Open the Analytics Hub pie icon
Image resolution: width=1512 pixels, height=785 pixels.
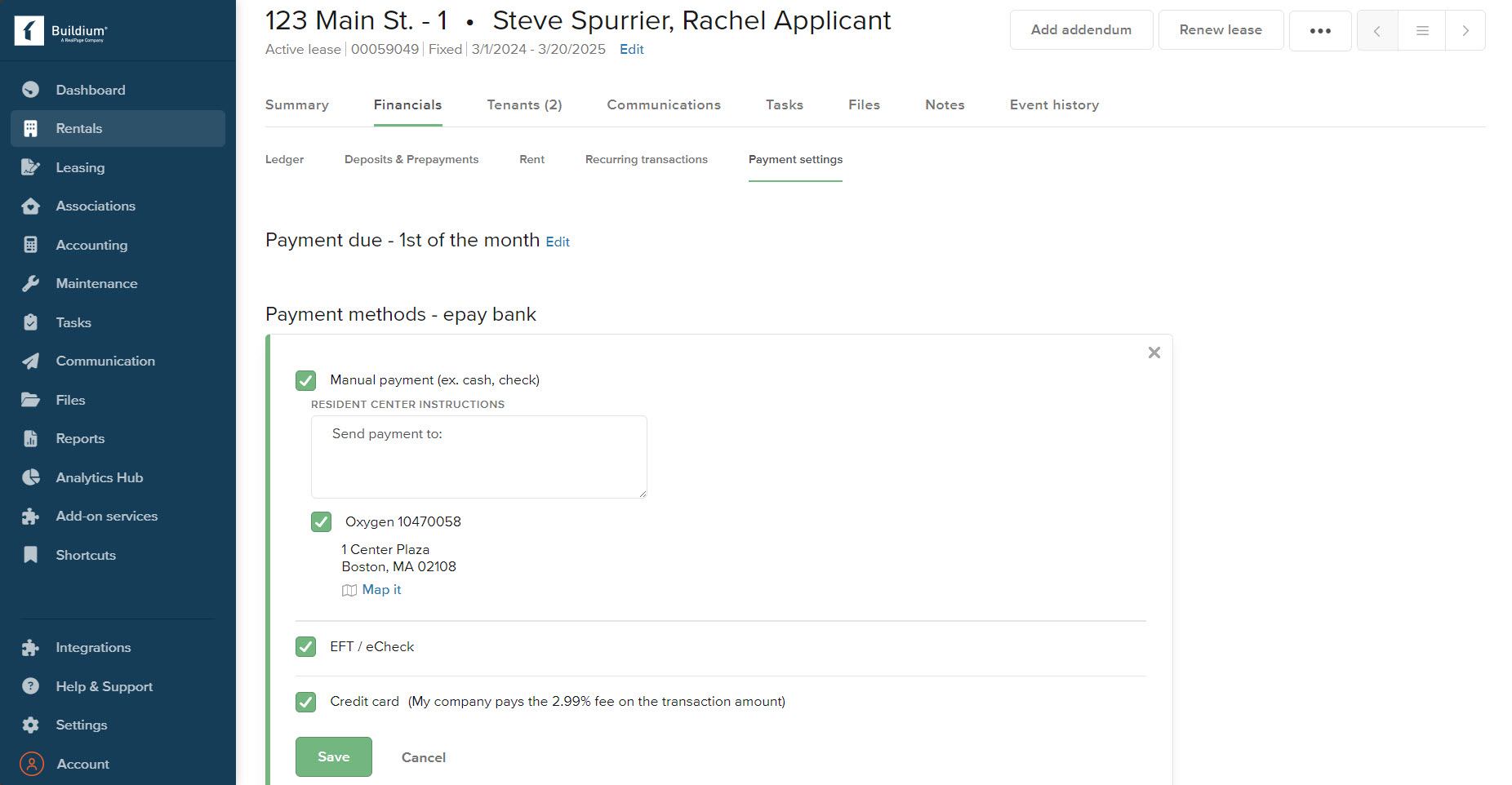coord(31,477)
